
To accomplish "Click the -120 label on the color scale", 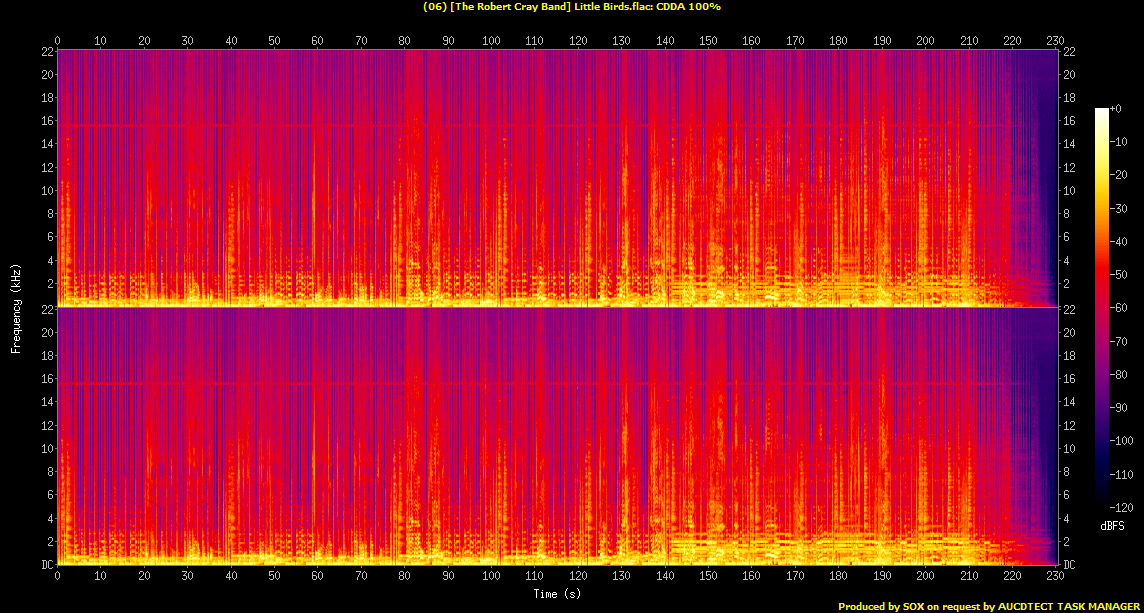I will pos(1121,507).
